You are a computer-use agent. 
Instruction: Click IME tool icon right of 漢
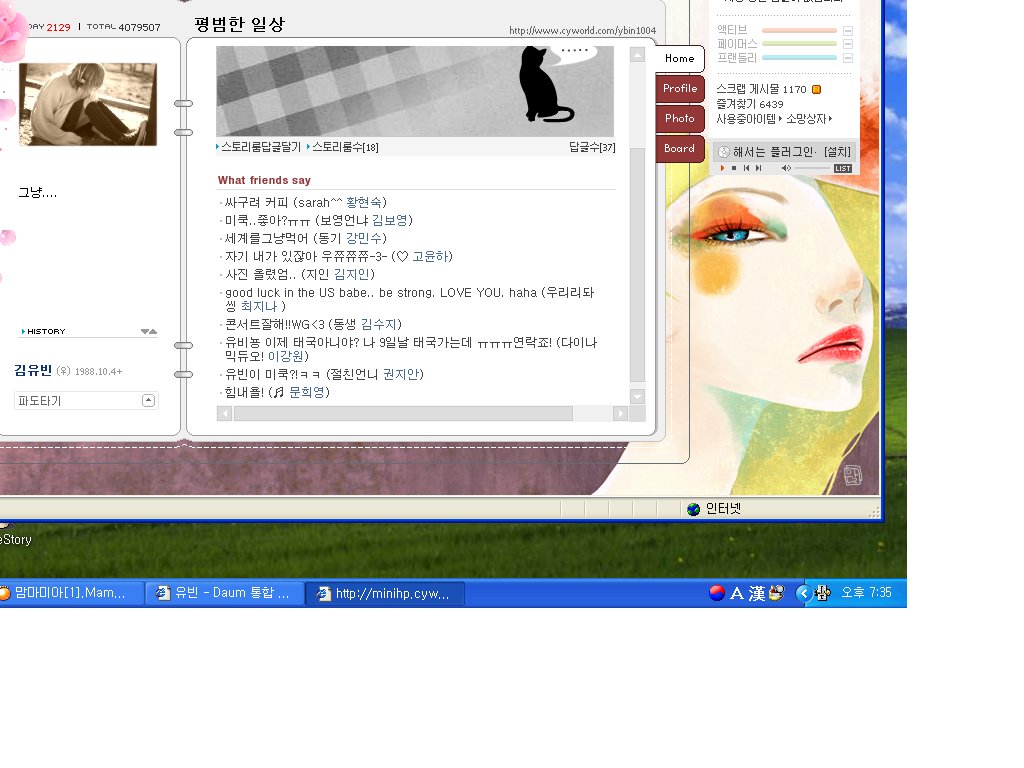pyautogui.click(x=776, y=593)
